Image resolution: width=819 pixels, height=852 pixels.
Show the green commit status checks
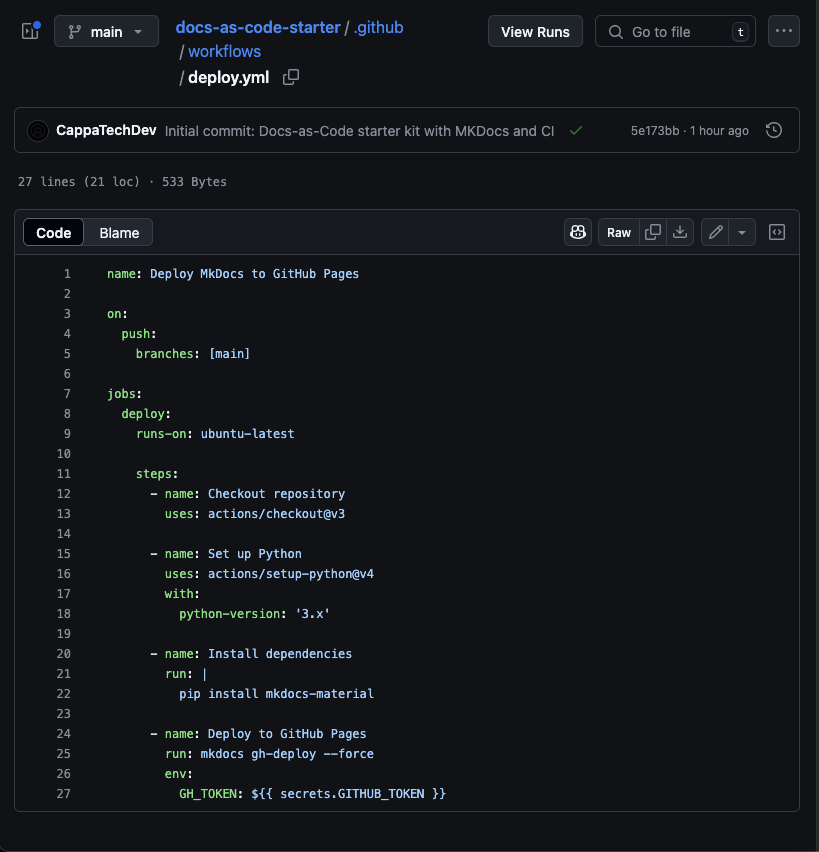[x=576, y=130]
